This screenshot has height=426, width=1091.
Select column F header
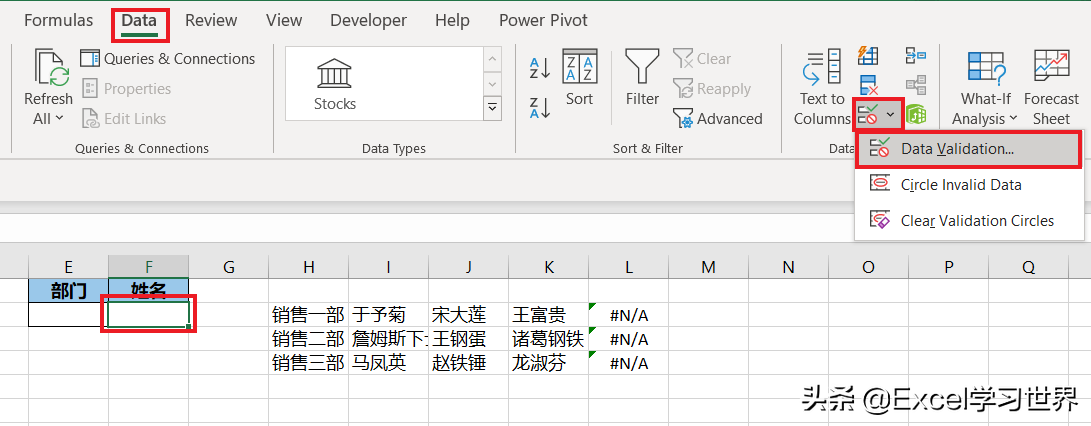pyautogui.click(x=149, y=267)
